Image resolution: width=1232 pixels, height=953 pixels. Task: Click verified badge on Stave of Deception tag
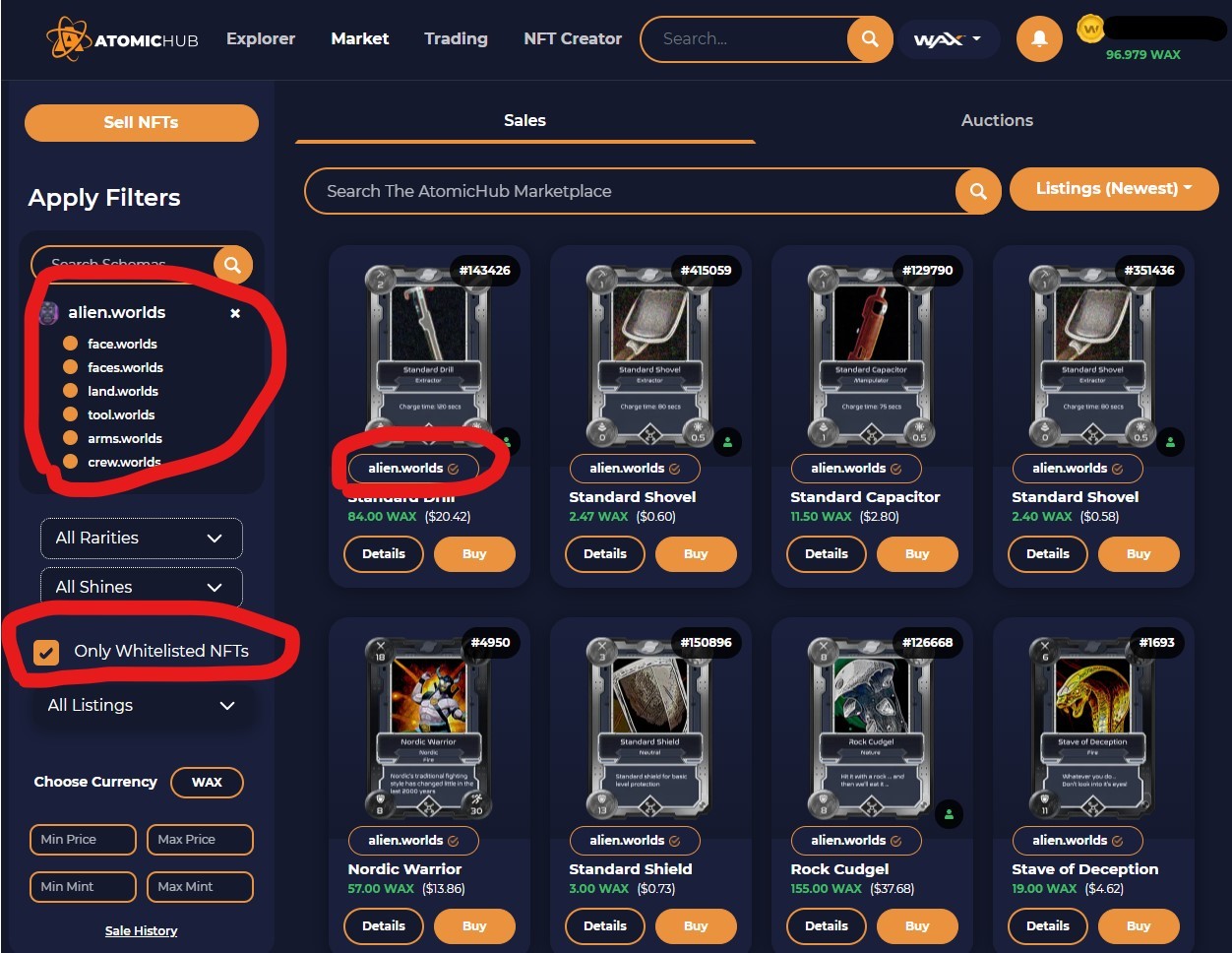tap(1117, 841)
